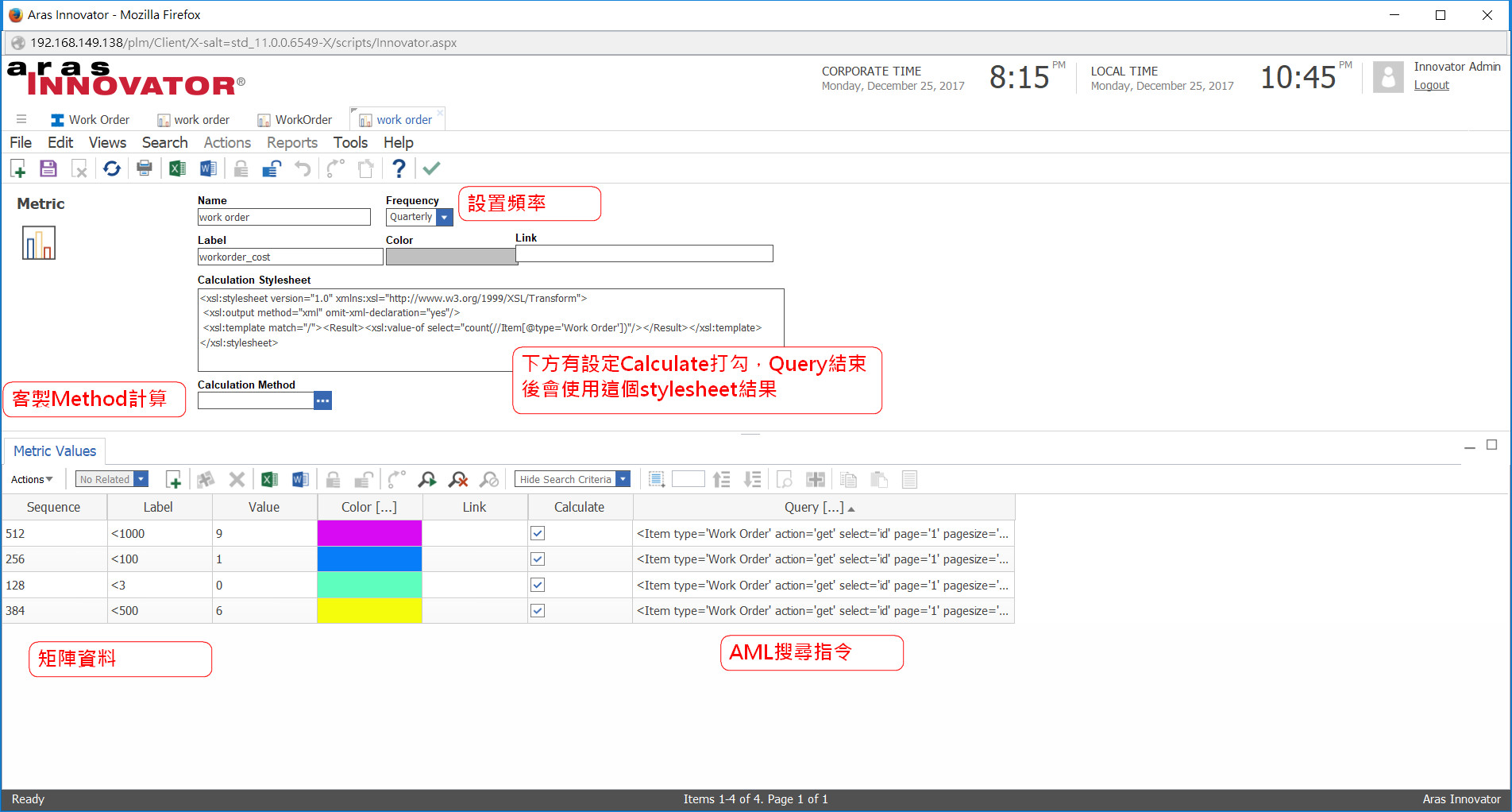Click the Value column header
The width and height of the screenshot is (1512, 812).
[264, 507]
